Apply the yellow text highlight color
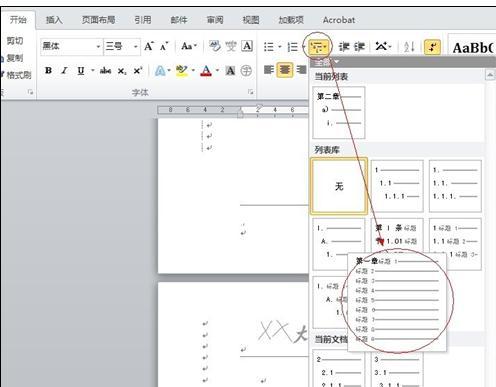 182,71
